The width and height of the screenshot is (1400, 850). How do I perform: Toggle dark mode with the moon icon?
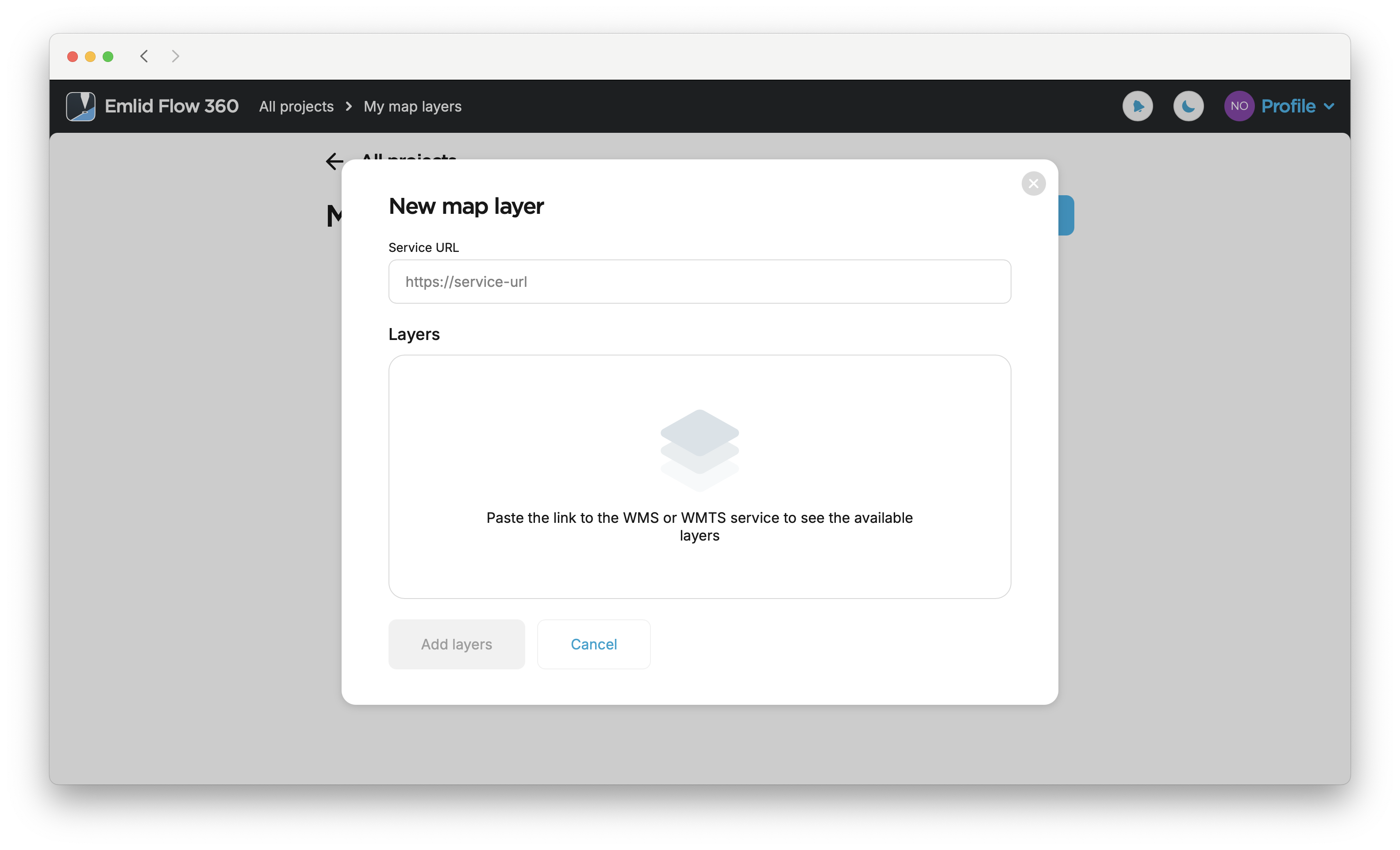click(x=1188, y=106)
